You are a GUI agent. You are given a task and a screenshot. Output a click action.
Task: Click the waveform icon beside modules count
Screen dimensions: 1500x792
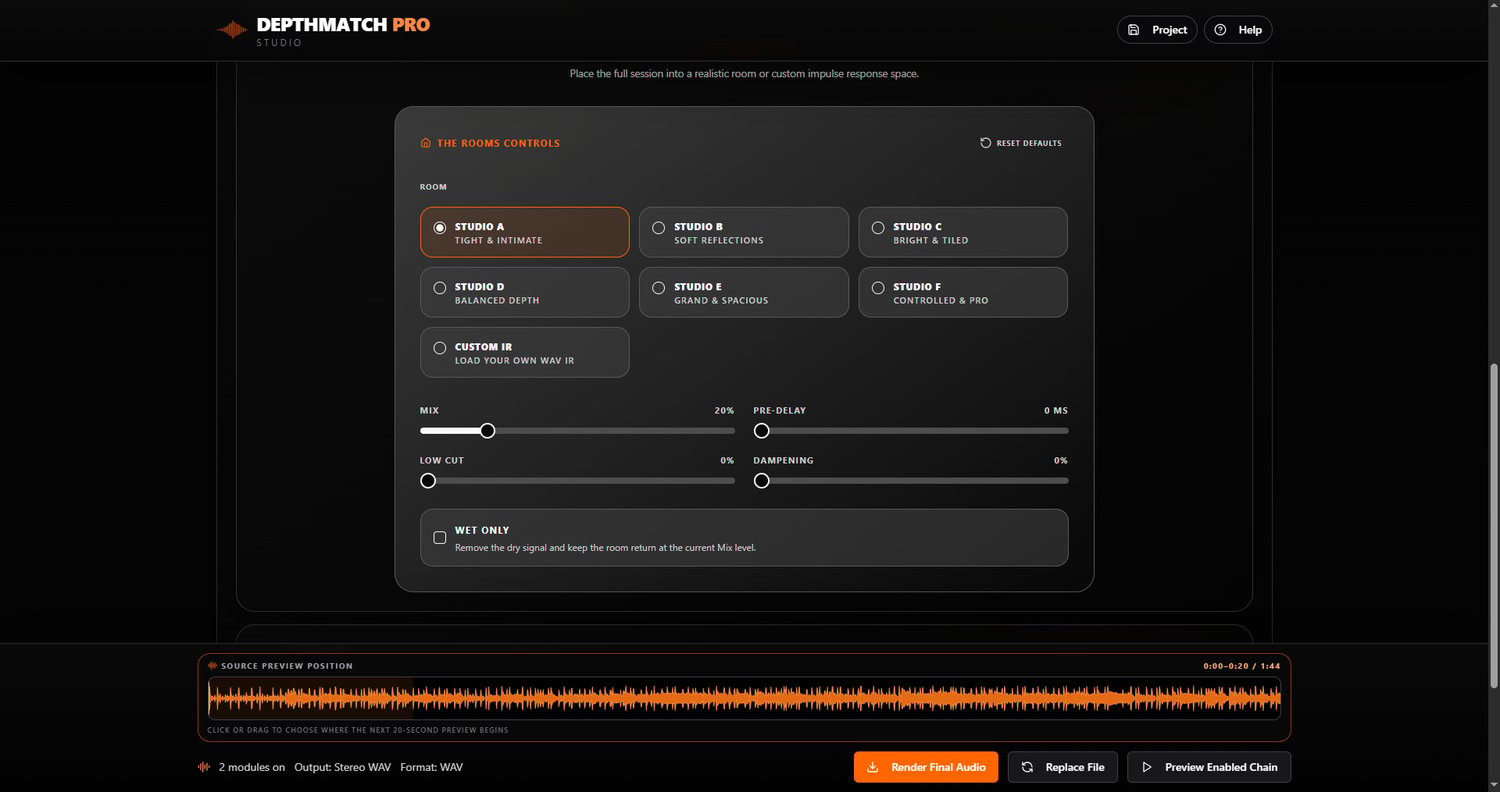click(x=204, y=767)
